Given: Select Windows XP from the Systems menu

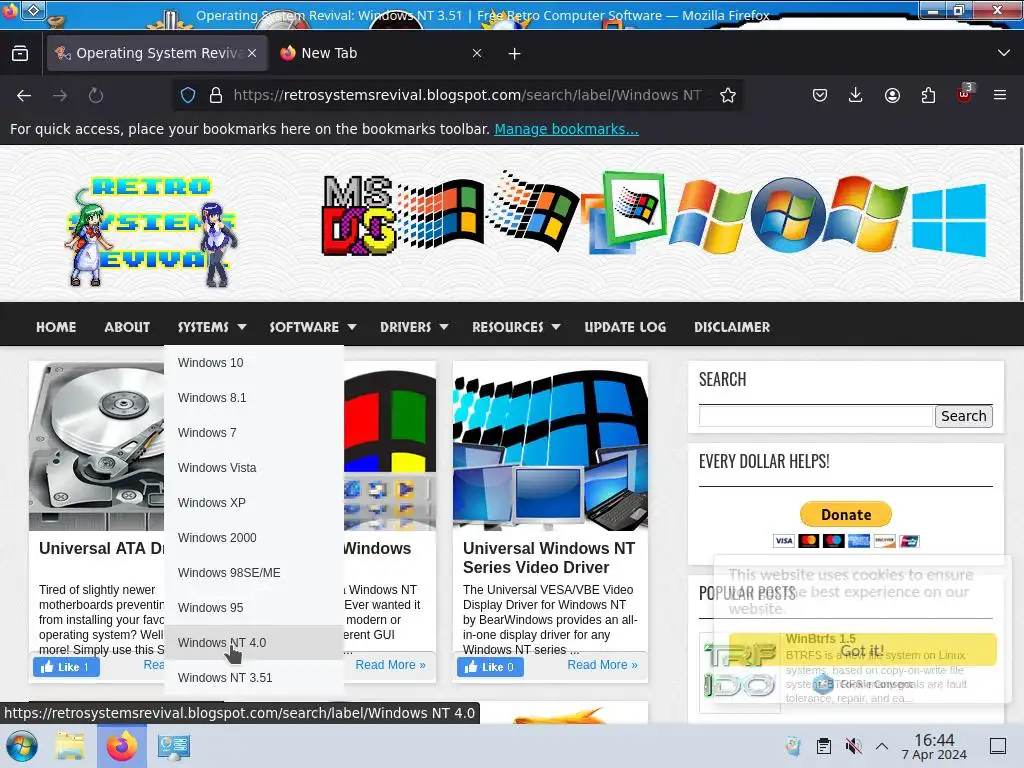Looking at the screenshot, I should coord(254,503).
